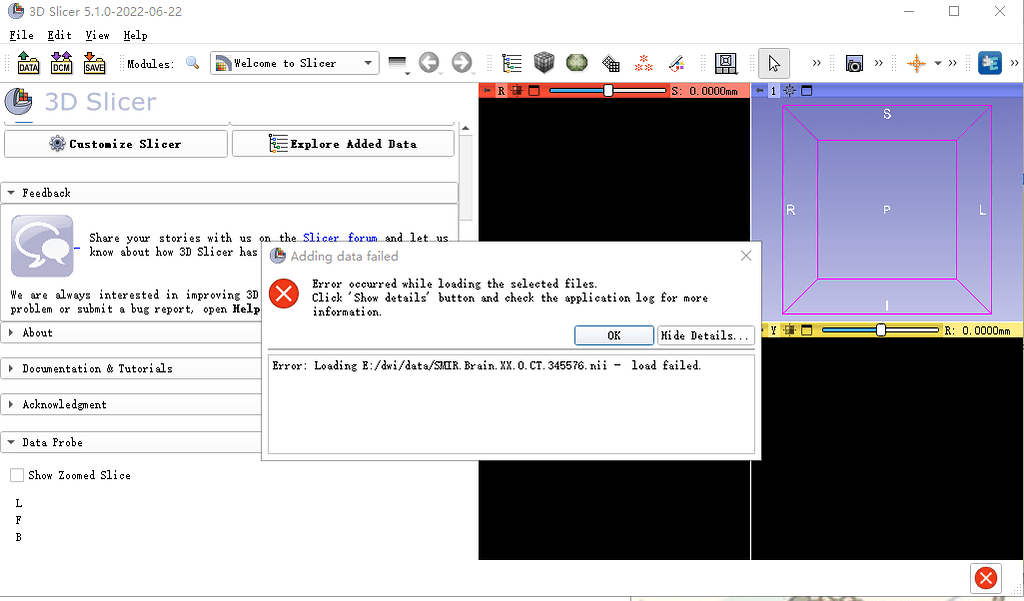Viewport: 1024px width, 601px height.
Task: Open the File menu
Action: click(20, 35)
